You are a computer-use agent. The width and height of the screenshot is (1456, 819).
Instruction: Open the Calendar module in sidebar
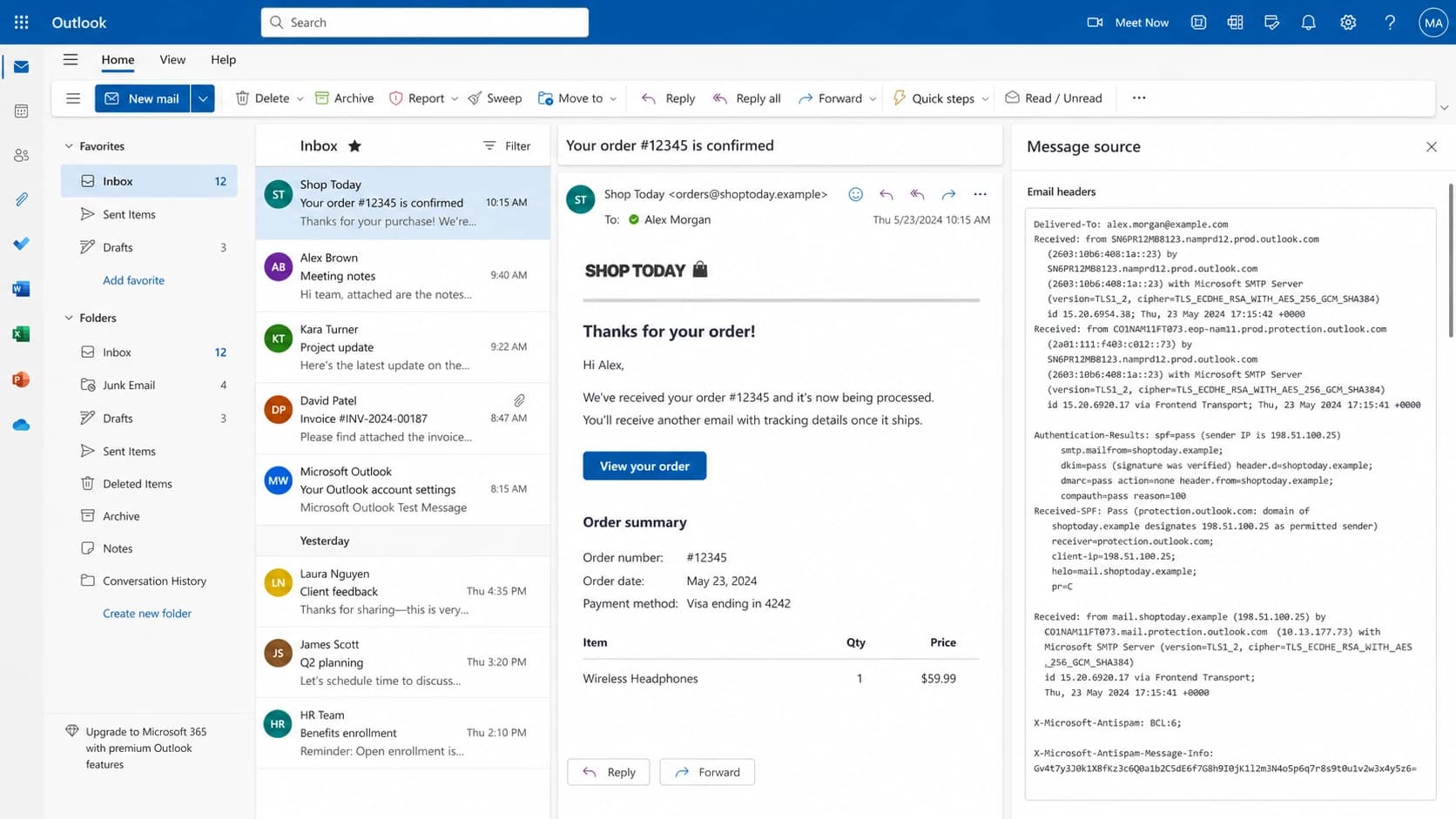click(21, 111)
